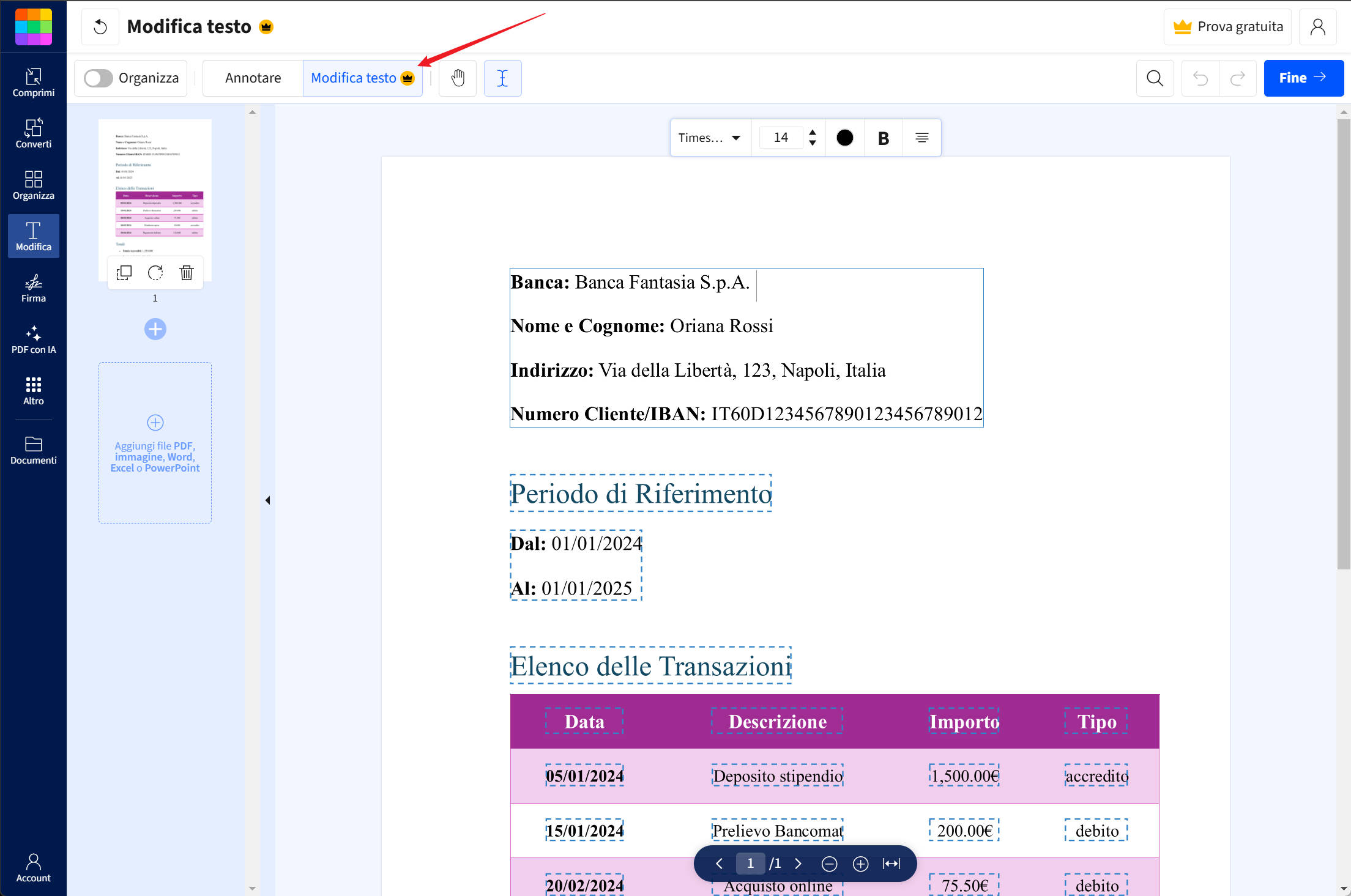Click Aggiungi file PDF drop area
1351x896 pixels.
tap(155, 443)
